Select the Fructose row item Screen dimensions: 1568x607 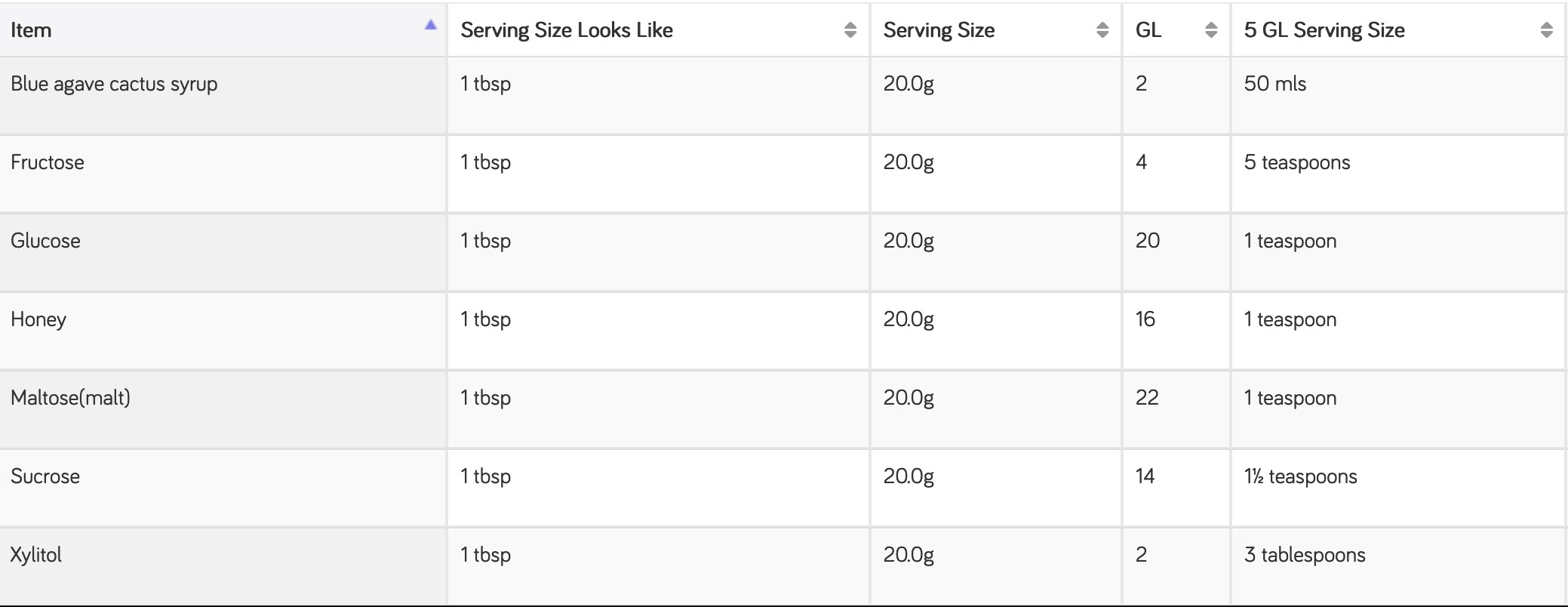pyautogui.click(x=48, y=162)
